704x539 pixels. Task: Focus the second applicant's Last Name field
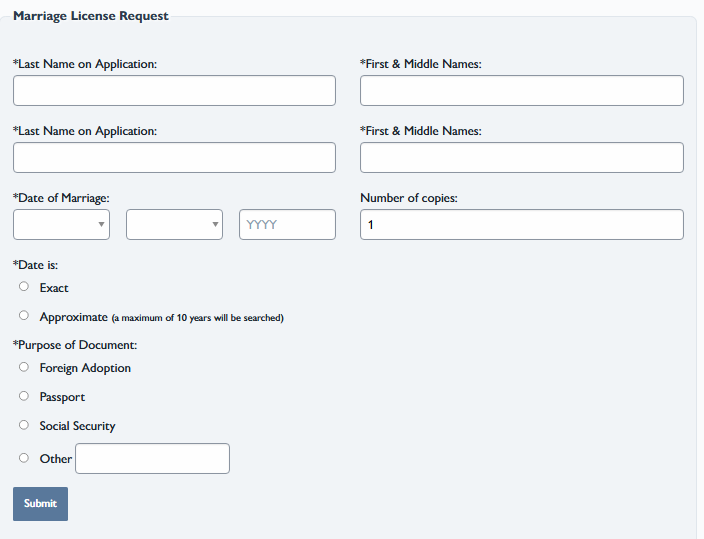coord(174,158)
